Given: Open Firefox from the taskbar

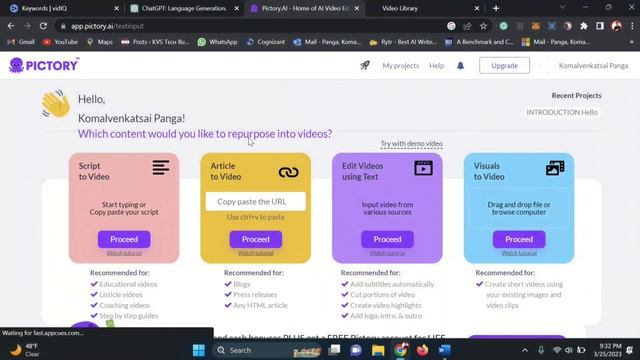Looking at the screenshot, I should click(422, 350).
